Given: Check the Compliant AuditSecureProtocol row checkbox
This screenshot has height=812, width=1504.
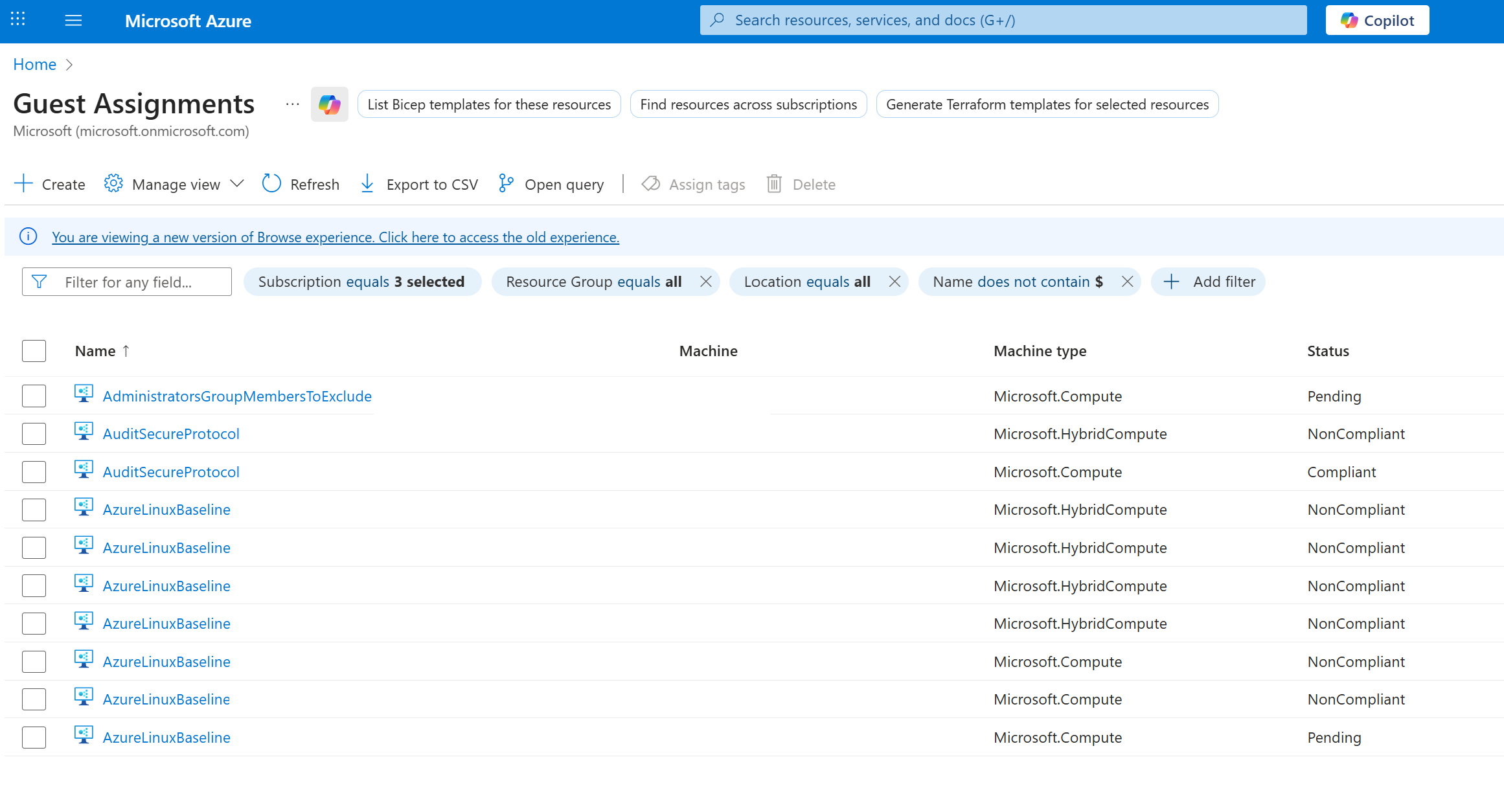Looking at the screenshot, I should 34,471.
